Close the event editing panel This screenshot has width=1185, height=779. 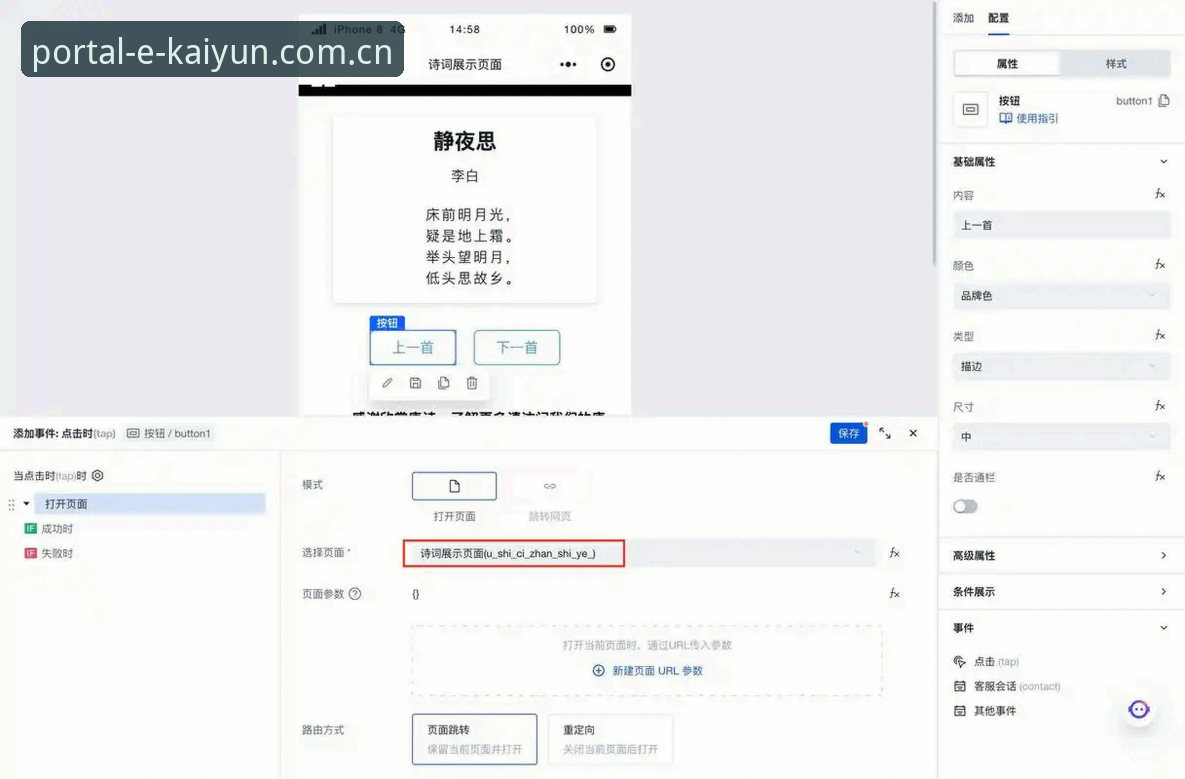(x=913, y=433)
